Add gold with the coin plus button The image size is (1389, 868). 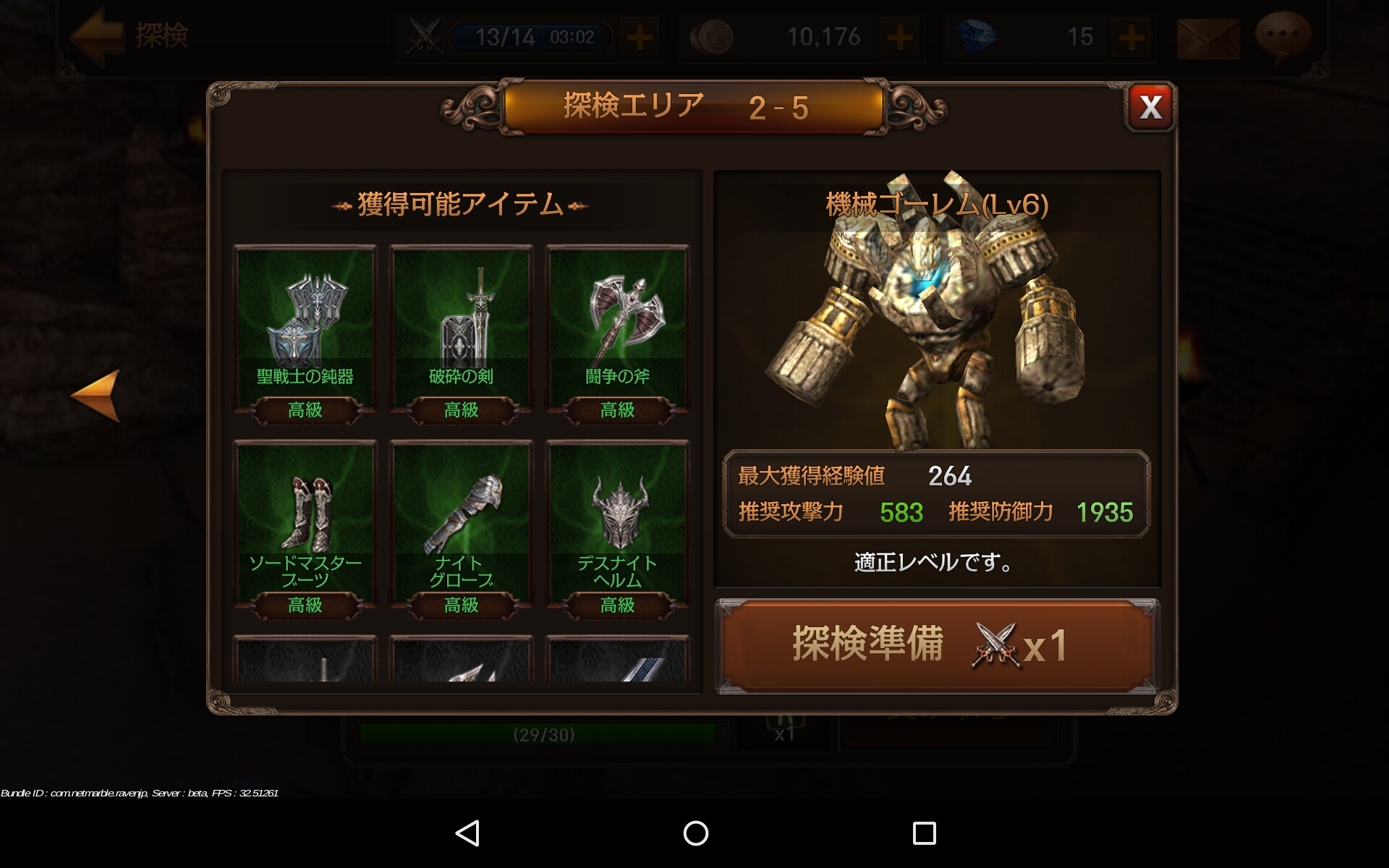tap(900, 37)
